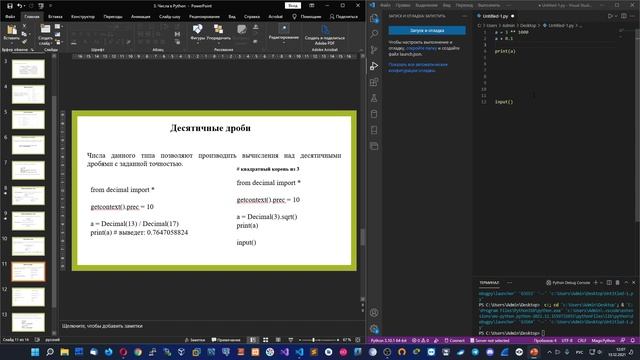The image size is (640, 360).
Task: Open the Переходы ribbon tab
Action: click(113, 17)
